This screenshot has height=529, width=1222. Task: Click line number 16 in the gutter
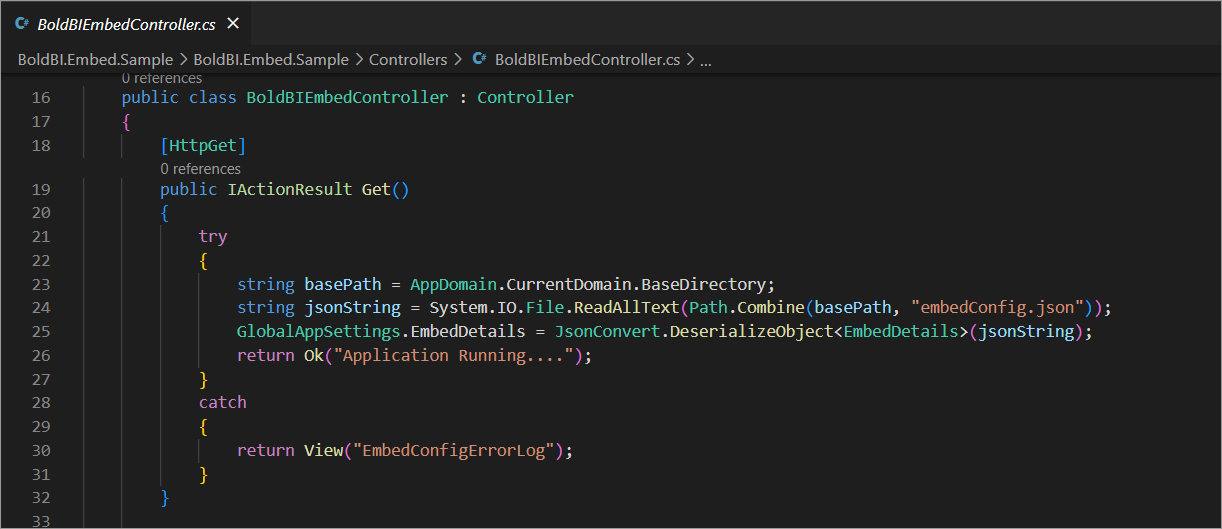click(41, 98)
